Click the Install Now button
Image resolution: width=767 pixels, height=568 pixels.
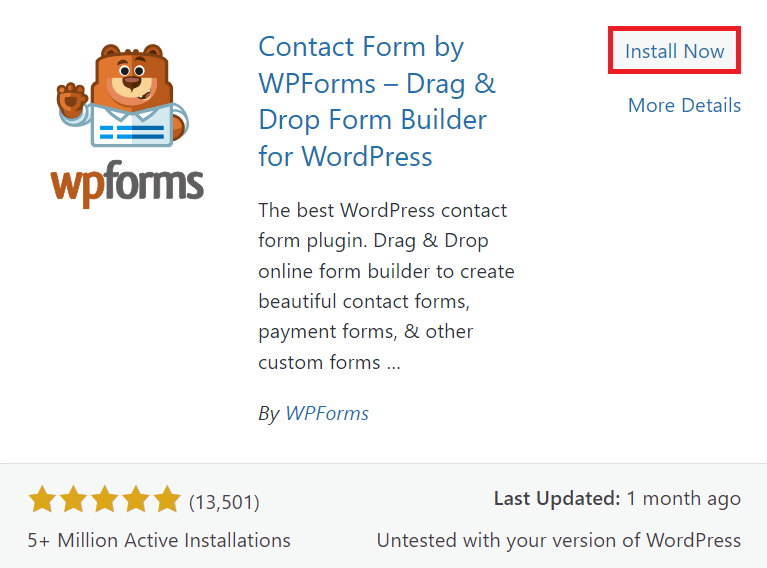[674, 51]
